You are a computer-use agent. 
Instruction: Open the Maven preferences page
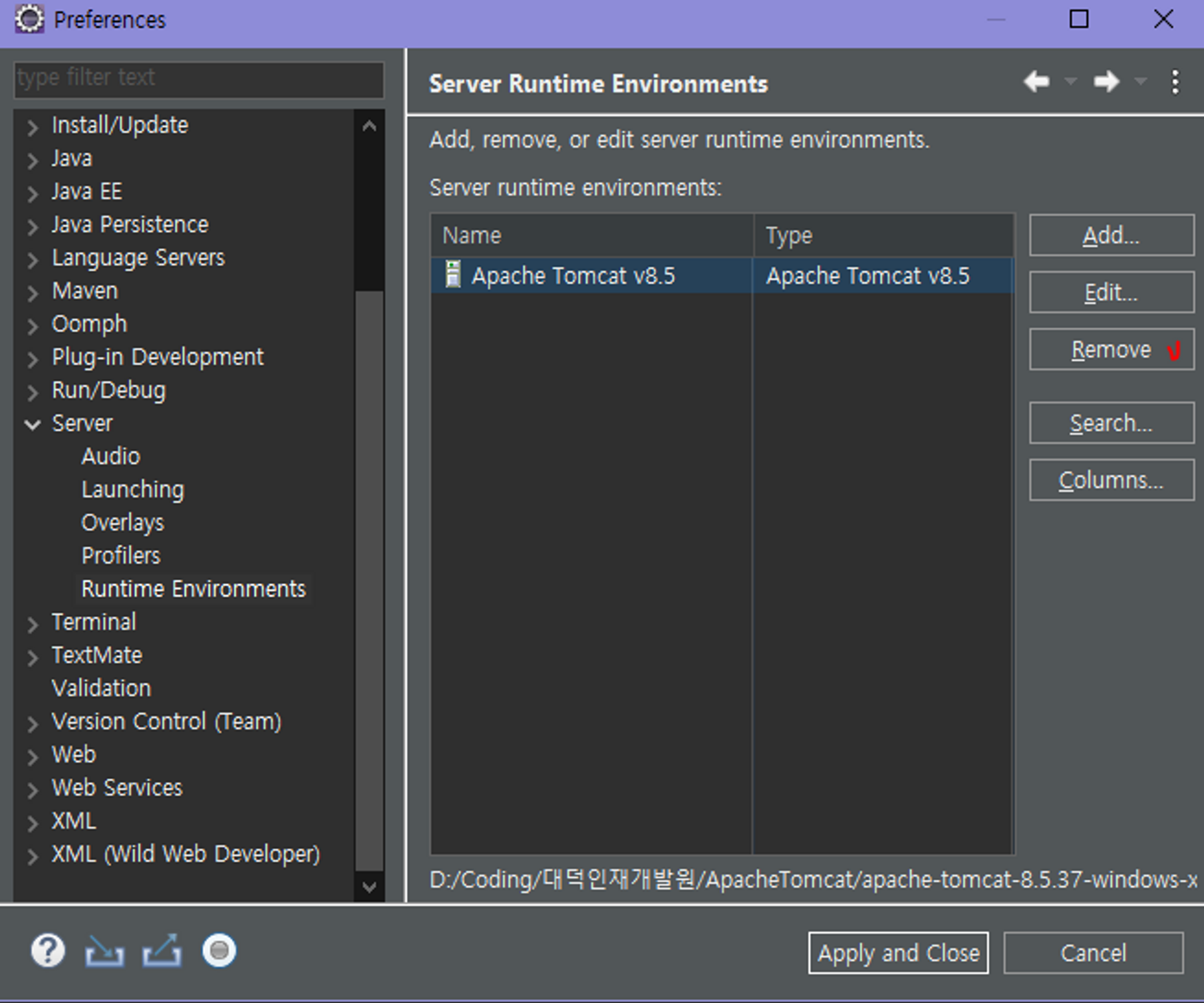coord(84,291)
